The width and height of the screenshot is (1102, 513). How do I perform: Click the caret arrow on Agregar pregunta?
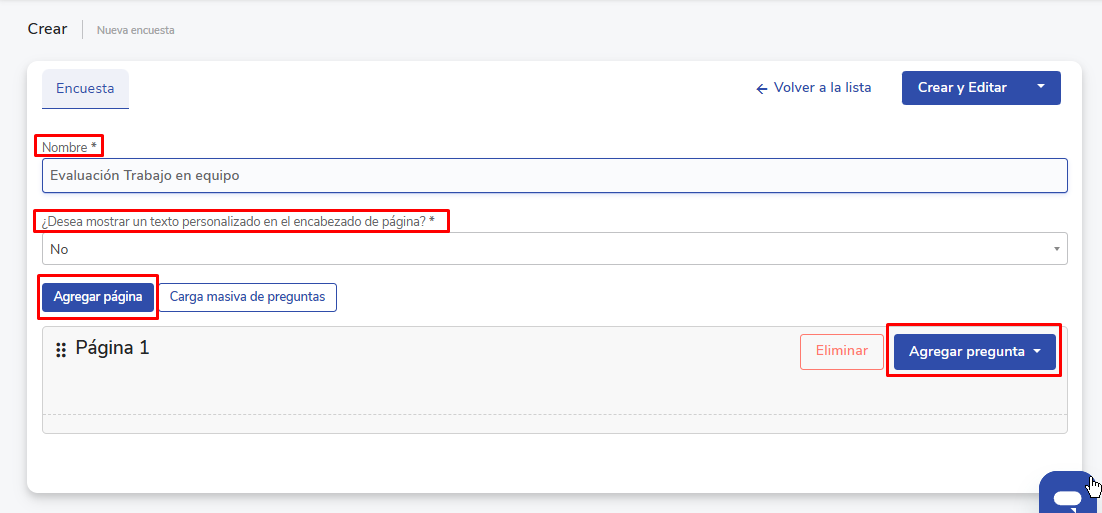(x=1037, y=351)
